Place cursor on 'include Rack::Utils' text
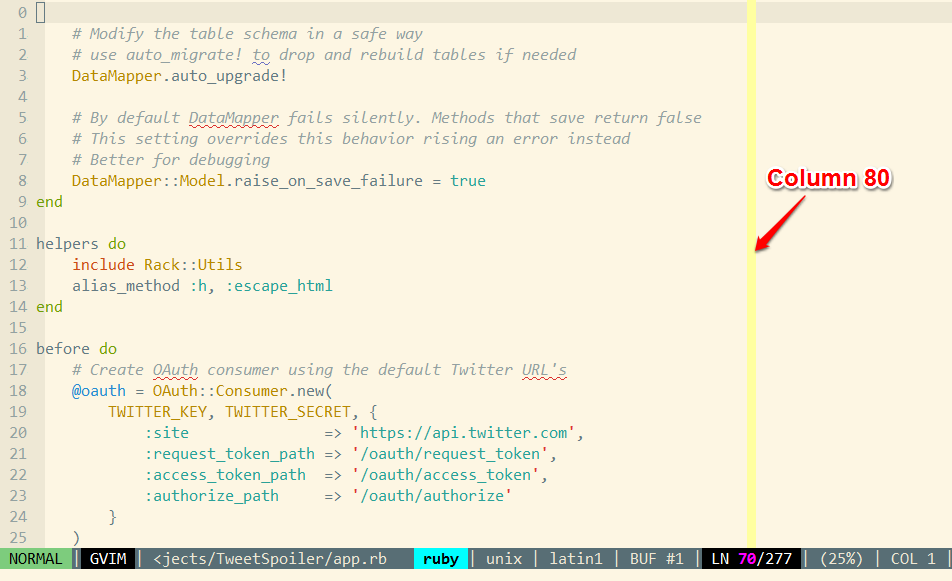Viewport: 952px width, 581px height. (x=157, y=265)
